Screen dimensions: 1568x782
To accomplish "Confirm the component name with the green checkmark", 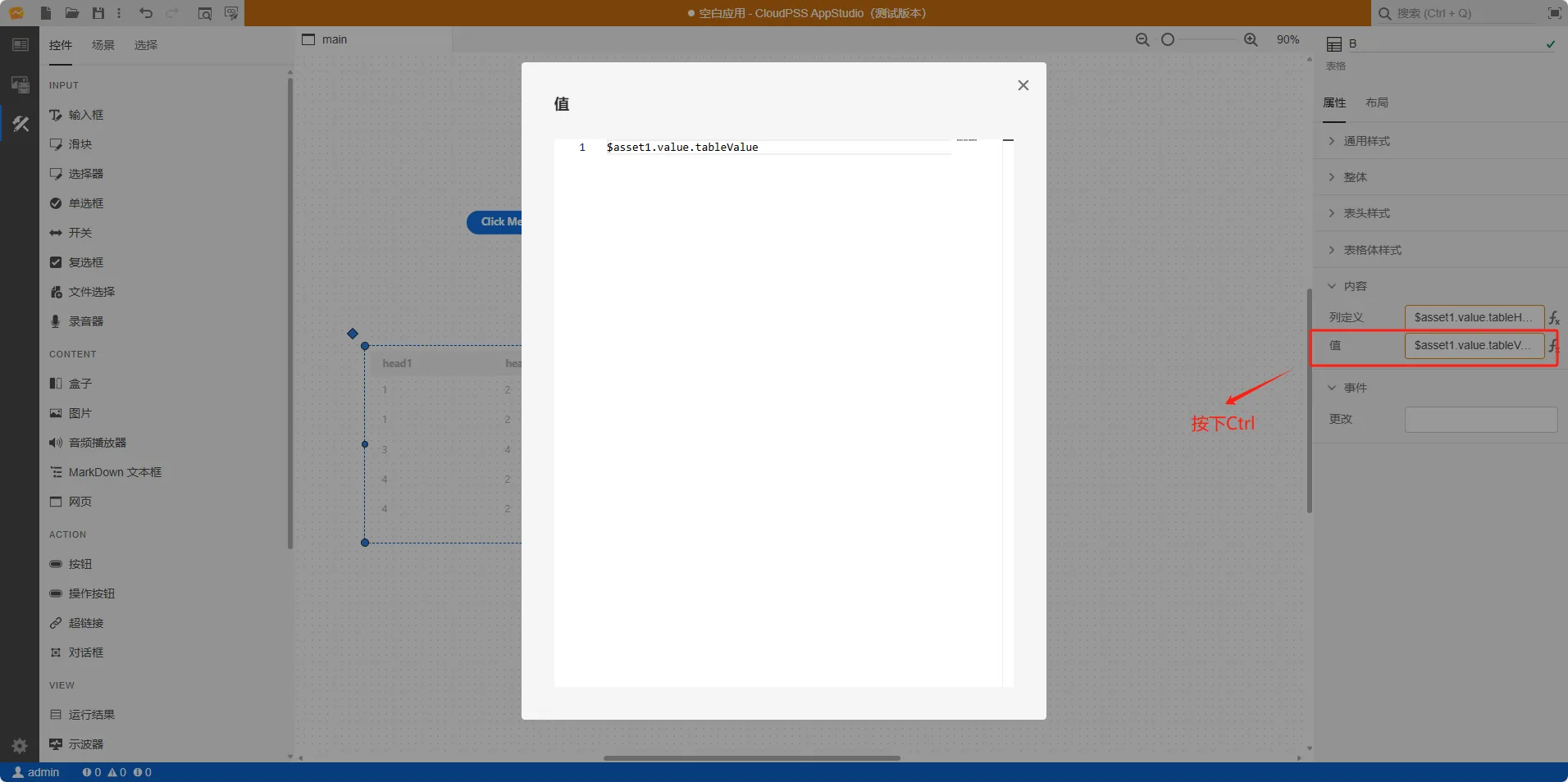I will click(x=1551, y=44).
